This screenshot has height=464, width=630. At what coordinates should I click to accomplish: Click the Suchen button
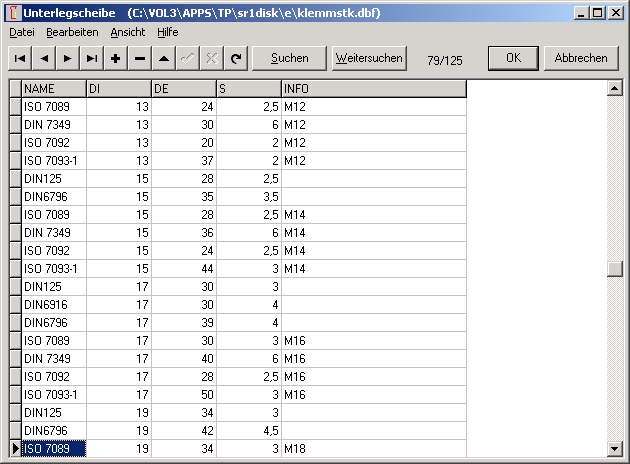(289, 58)
